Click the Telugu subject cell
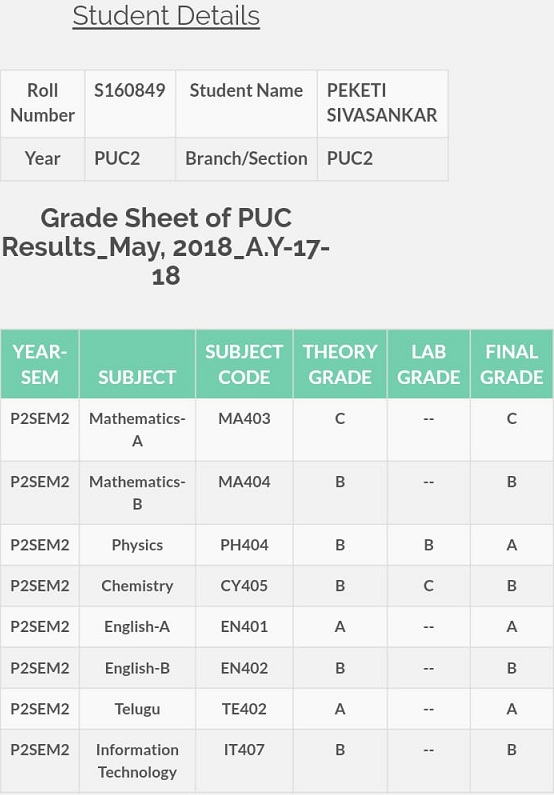The image size is (554, 795). (137, 709)
